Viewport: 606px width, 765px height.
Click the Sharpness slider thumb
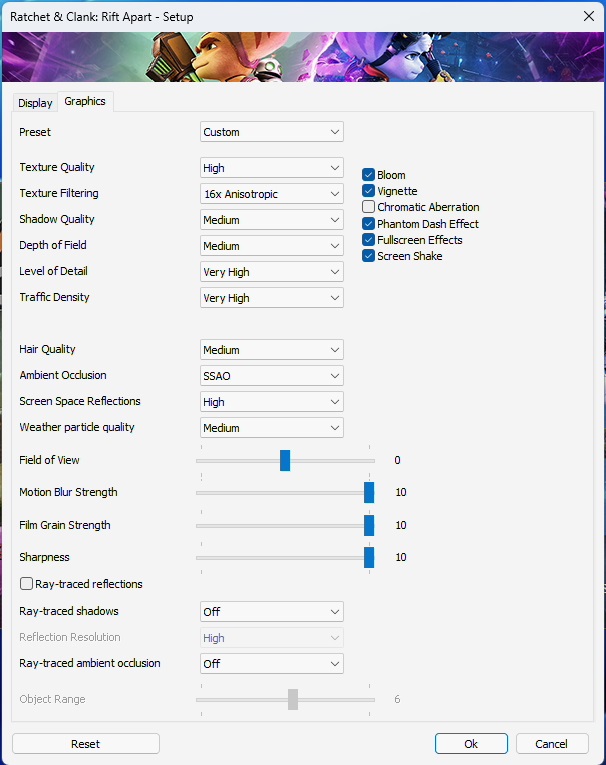pos(369,558)
